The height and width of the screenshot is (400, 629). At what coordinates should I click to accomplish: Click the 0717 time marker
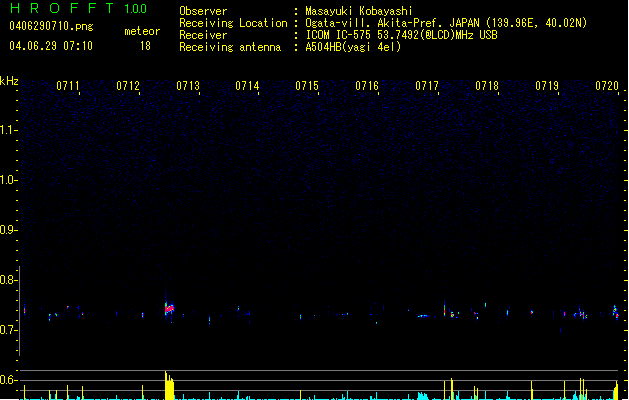pos(427,85)
